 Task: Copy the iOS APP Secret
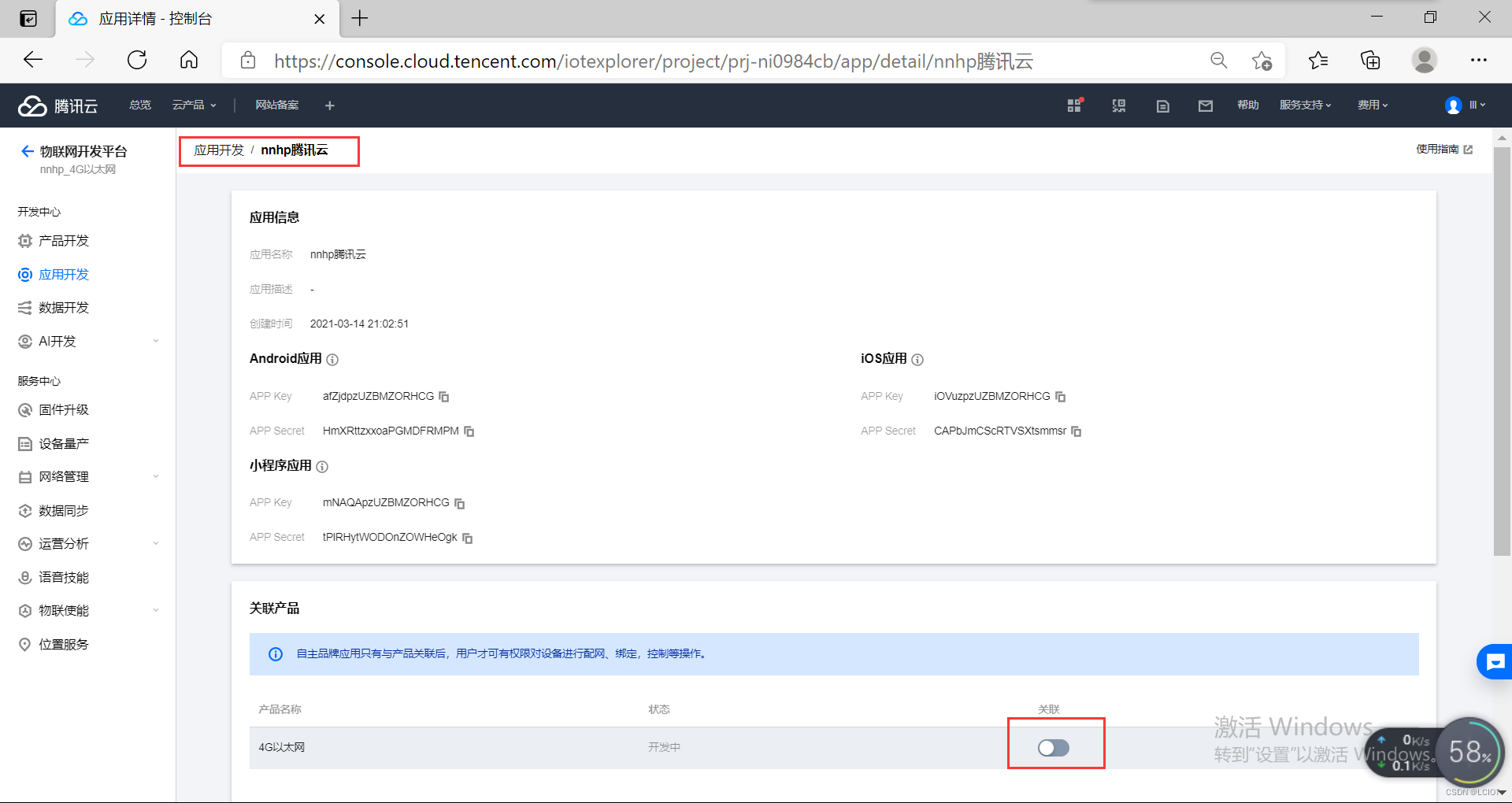[1077, 431]
